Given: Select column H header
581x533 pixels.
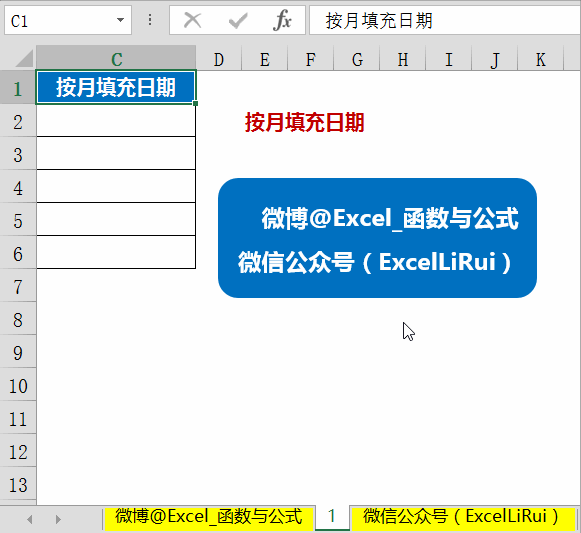Looking at the screenshot, I should click(x=403, y=59).
